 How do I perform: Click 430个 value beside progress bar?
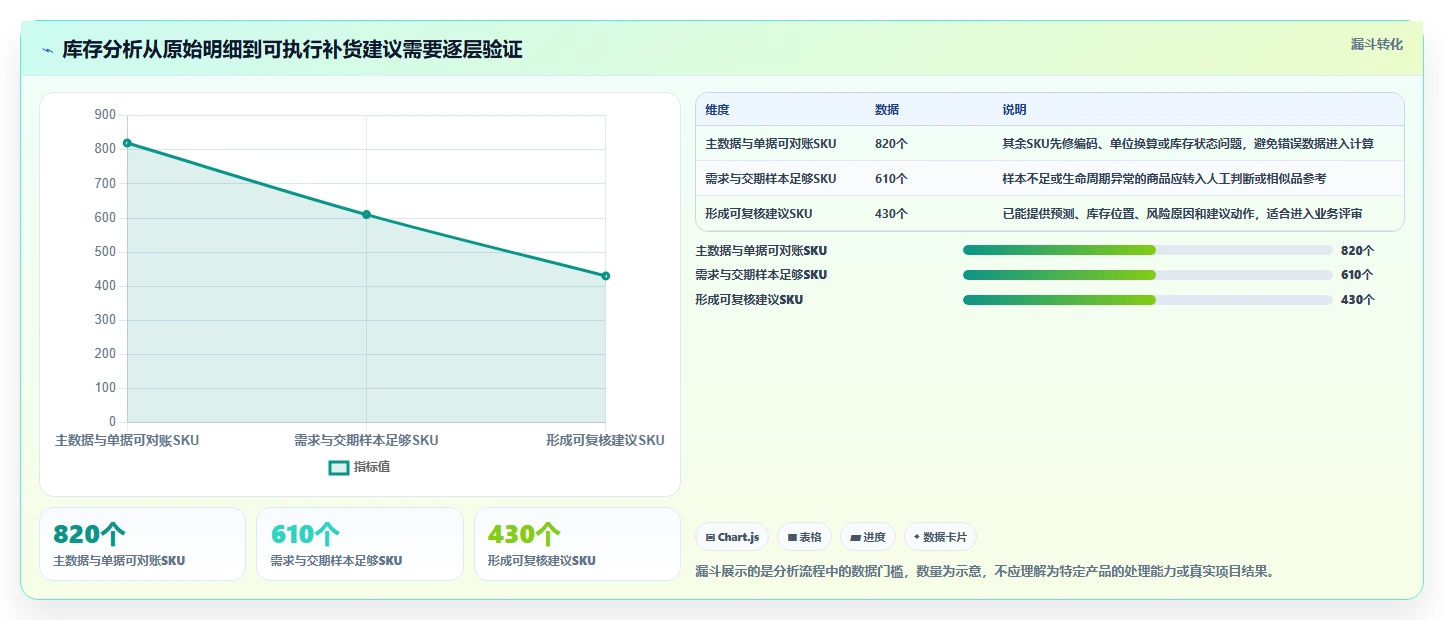pos(1357,300)
